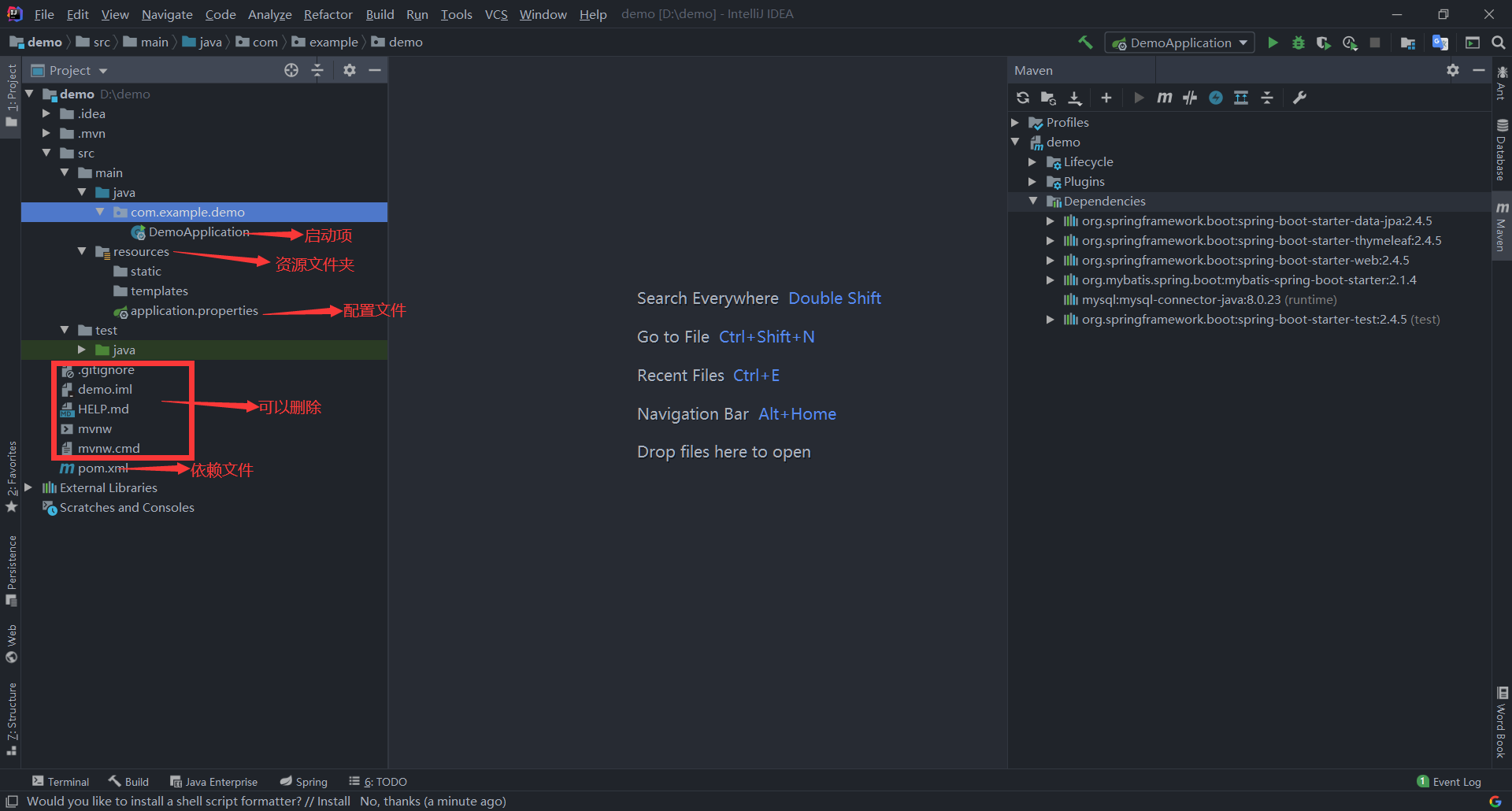Click Show Dependencies diagram icon in Maven
This screenshot has height=811, width=1512.
[x=1241, y=98]
